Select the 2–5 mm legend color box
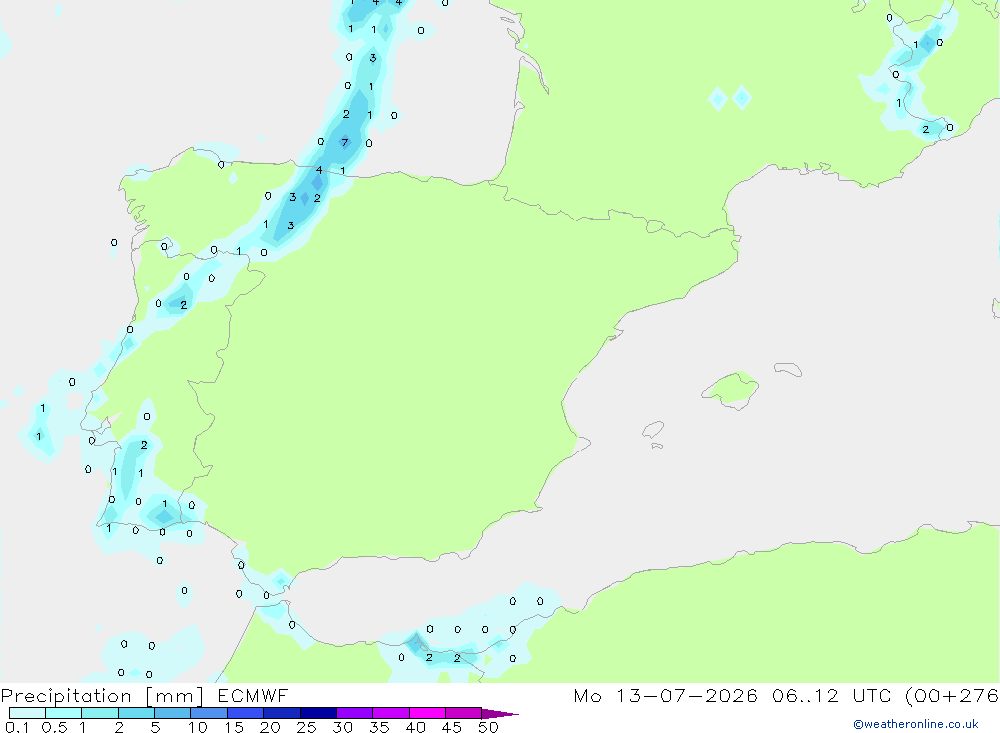 136,713
